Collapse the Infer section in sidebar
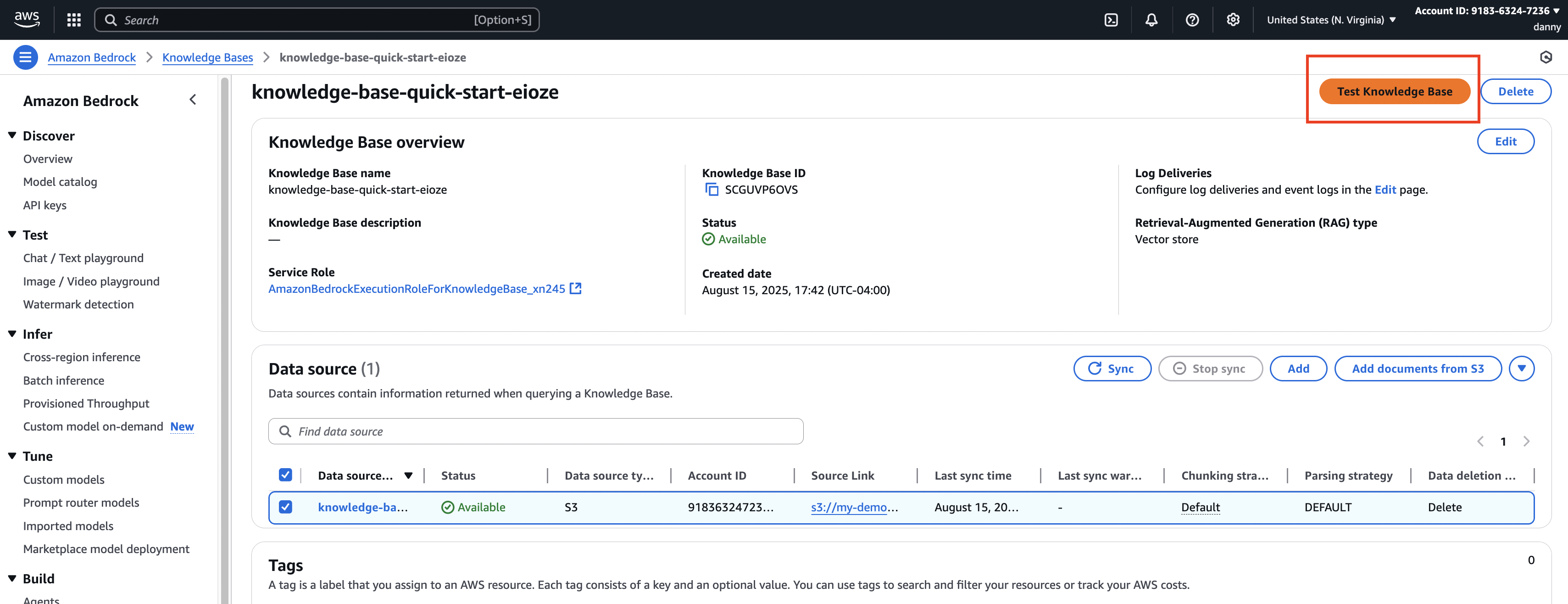This screenshot has width=1568, height=604. pos(12,334)
